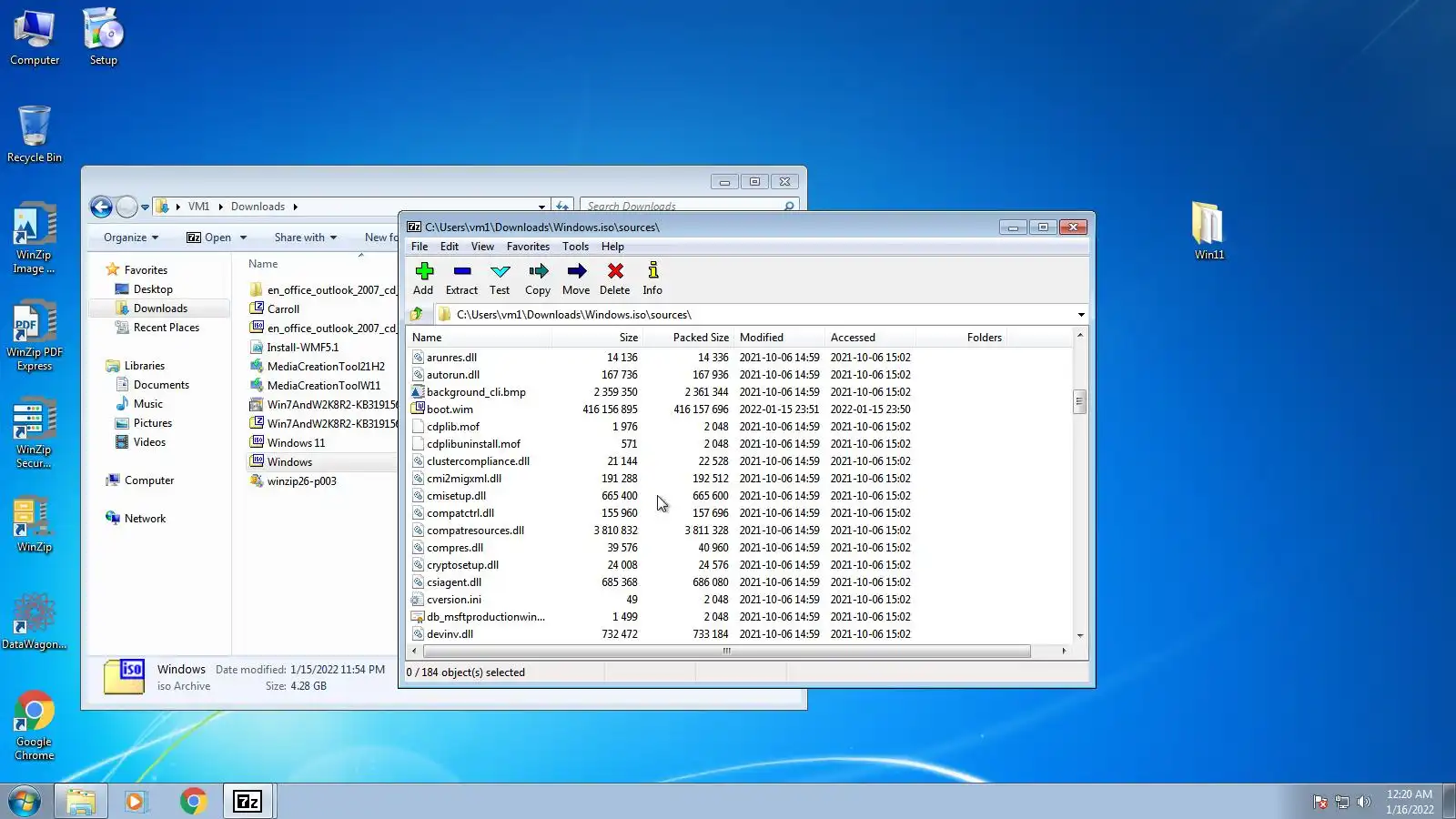This screenshot has width=1456, height=819.
Task: Select the Computer desktop icon
Action: pos(35,37)
